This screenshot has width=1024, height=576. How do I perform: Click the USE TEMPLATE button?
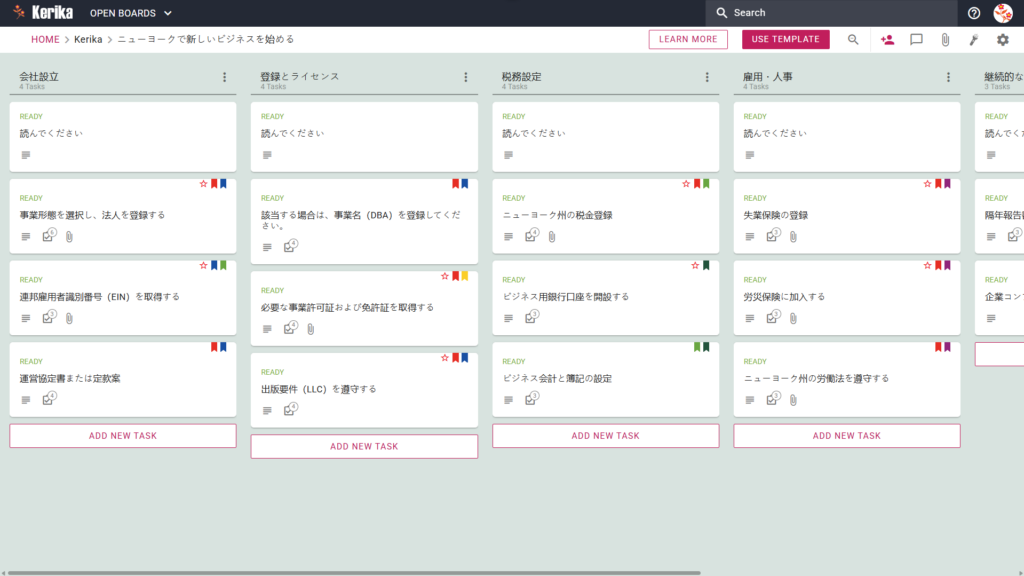pyautogui.click(x=786, y=39)
